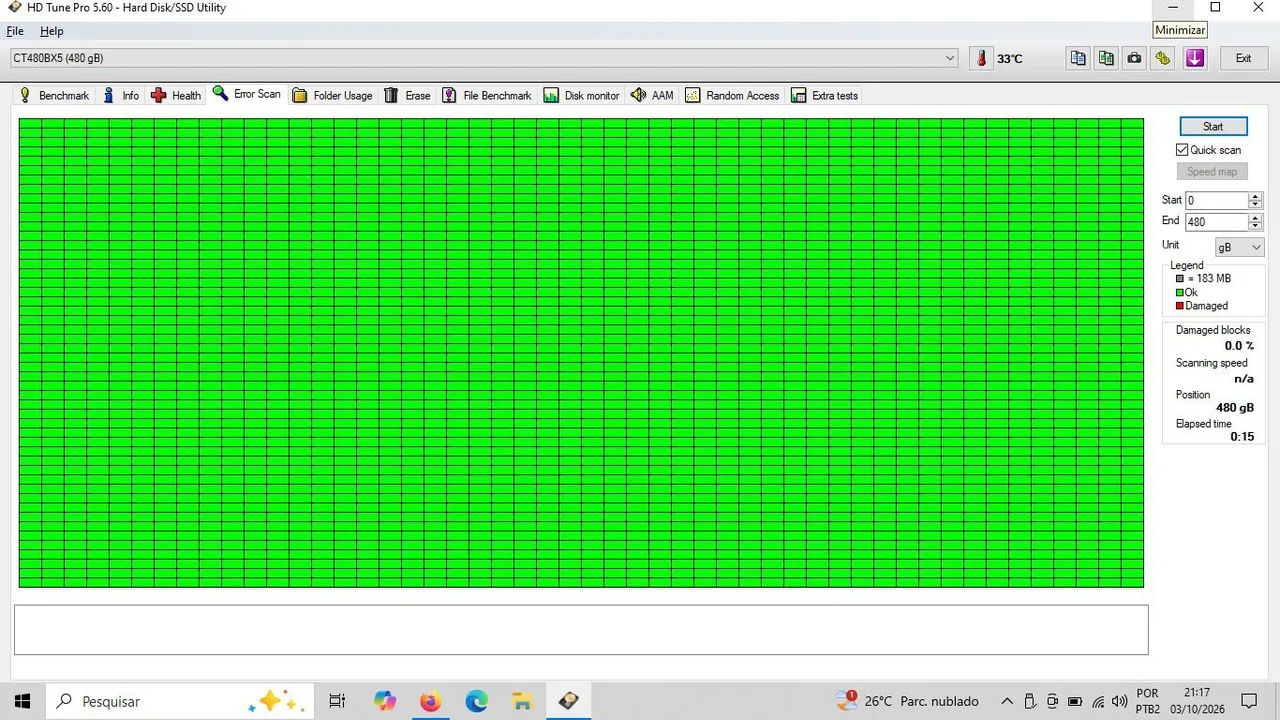Show hidden system tray icons
The height and width of the screenshot is (720, 1280).
click(1007, 701)
